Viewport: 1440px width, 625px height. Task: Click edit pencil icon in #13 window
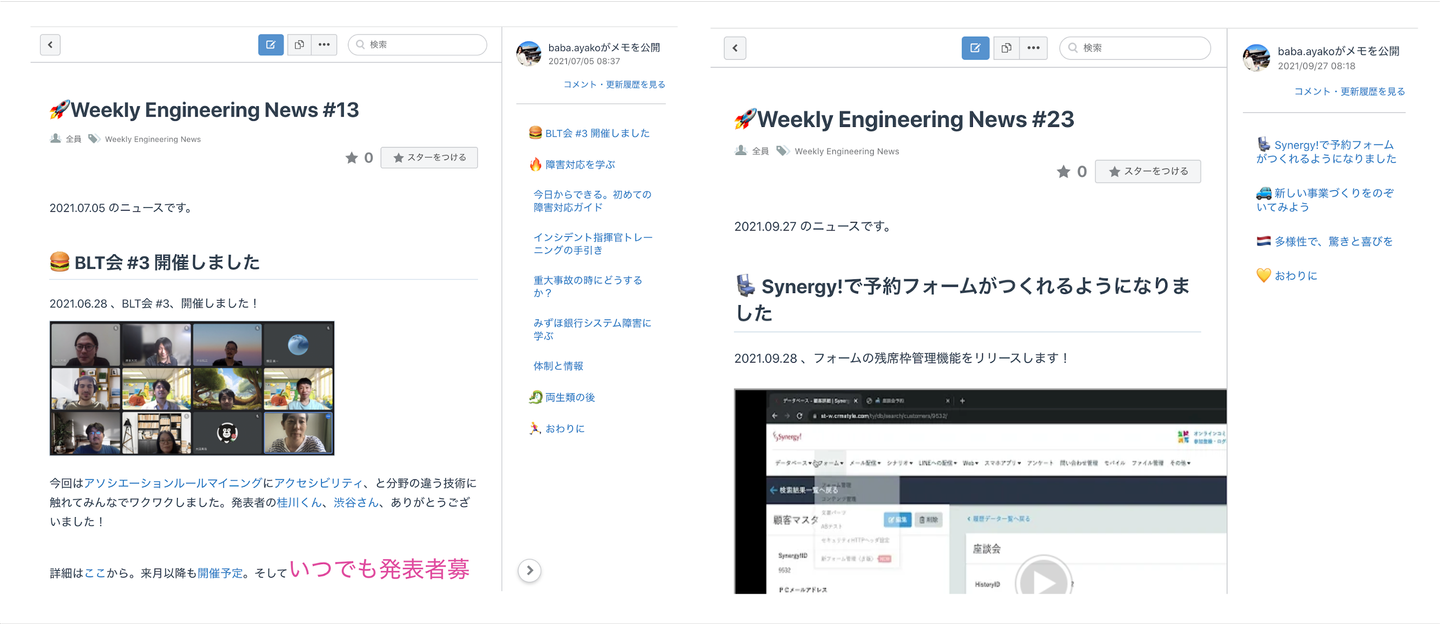click(x=271, y=45)
